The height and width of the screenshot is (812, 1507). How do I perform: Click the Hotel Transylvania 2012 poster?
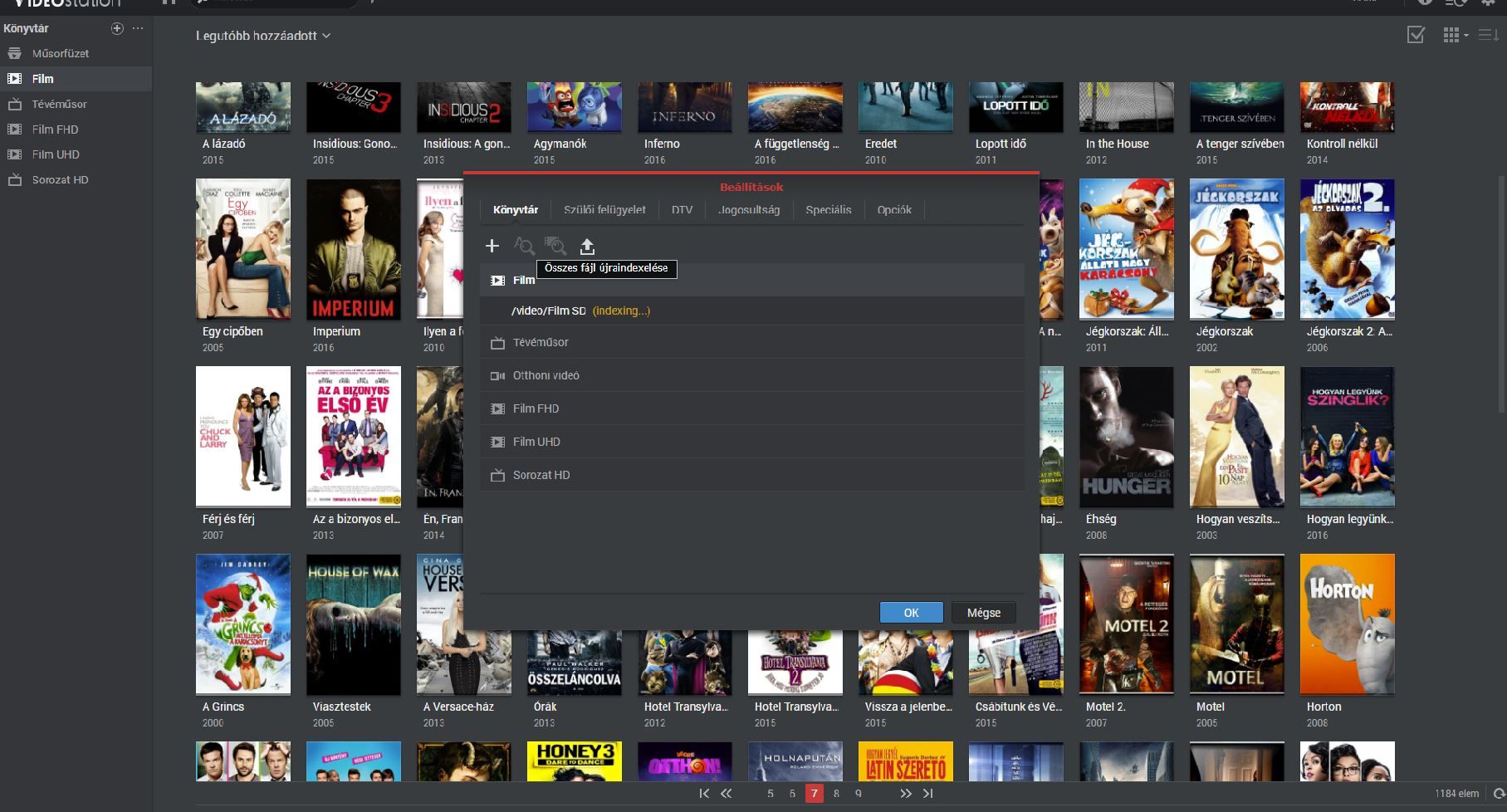pyautogui.click(x=685, y=662)
